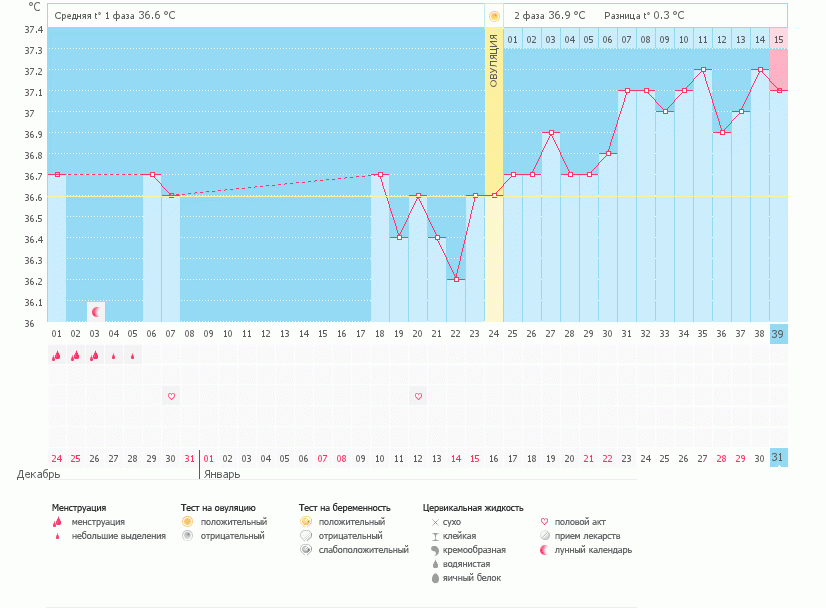This screenshot has height=608, width=826.
Task: Click the 36.2 temperature point on day 22
Action: pos(456,280)
